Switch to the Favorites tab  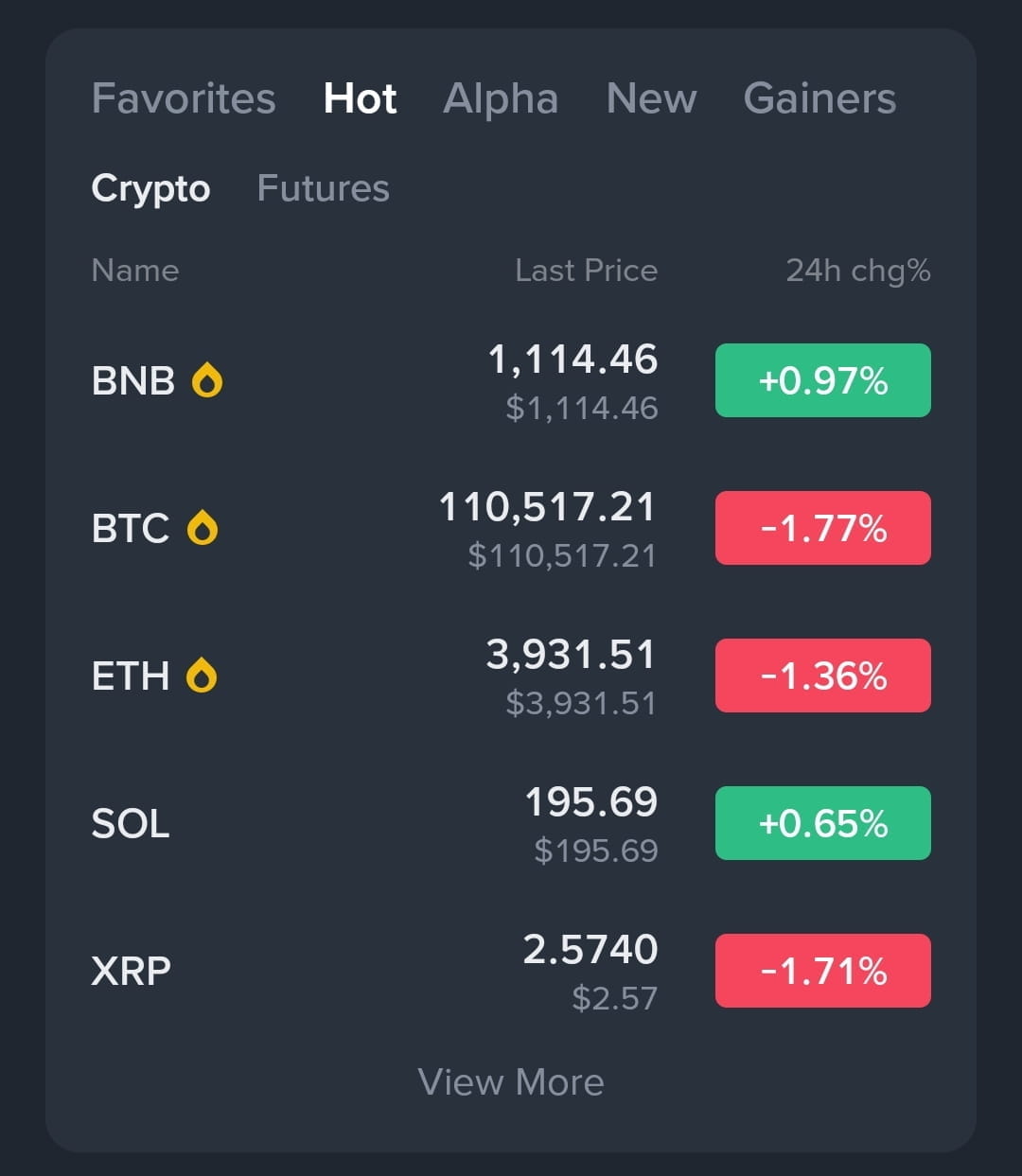tap(184, 98)
